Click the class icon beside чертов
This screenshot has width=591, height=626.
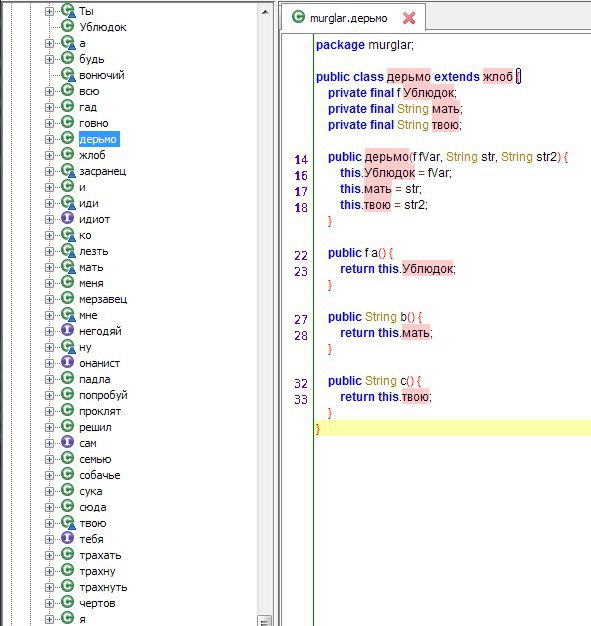point(67,602)
